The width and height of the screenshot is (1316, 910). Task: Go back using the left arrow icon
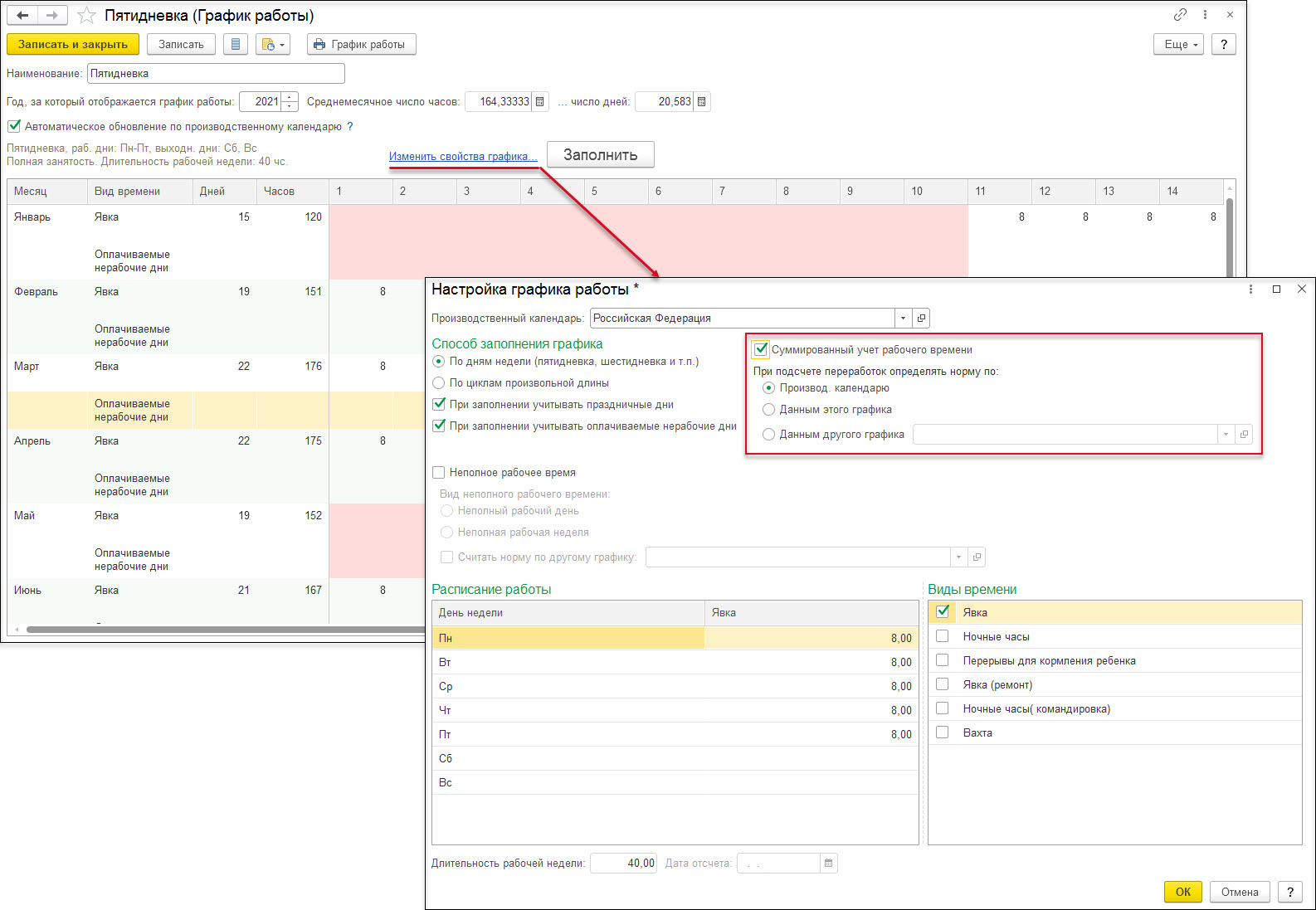(x=22, y=16)
